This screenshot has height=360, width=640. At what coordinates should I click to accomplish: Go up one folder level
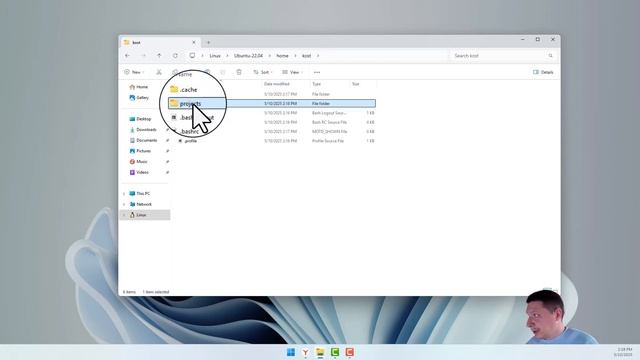pyautogui.click(x=159, y=56)
